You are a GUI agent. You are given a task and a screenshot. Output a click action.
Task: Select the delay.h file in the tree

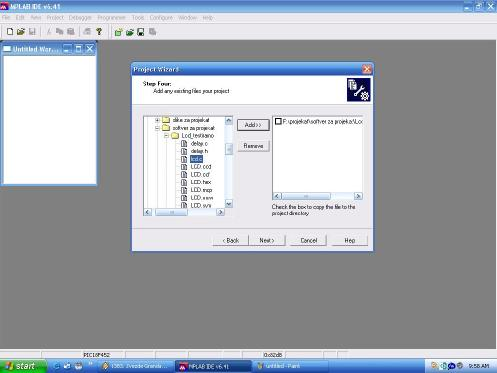tap(199, 151)
